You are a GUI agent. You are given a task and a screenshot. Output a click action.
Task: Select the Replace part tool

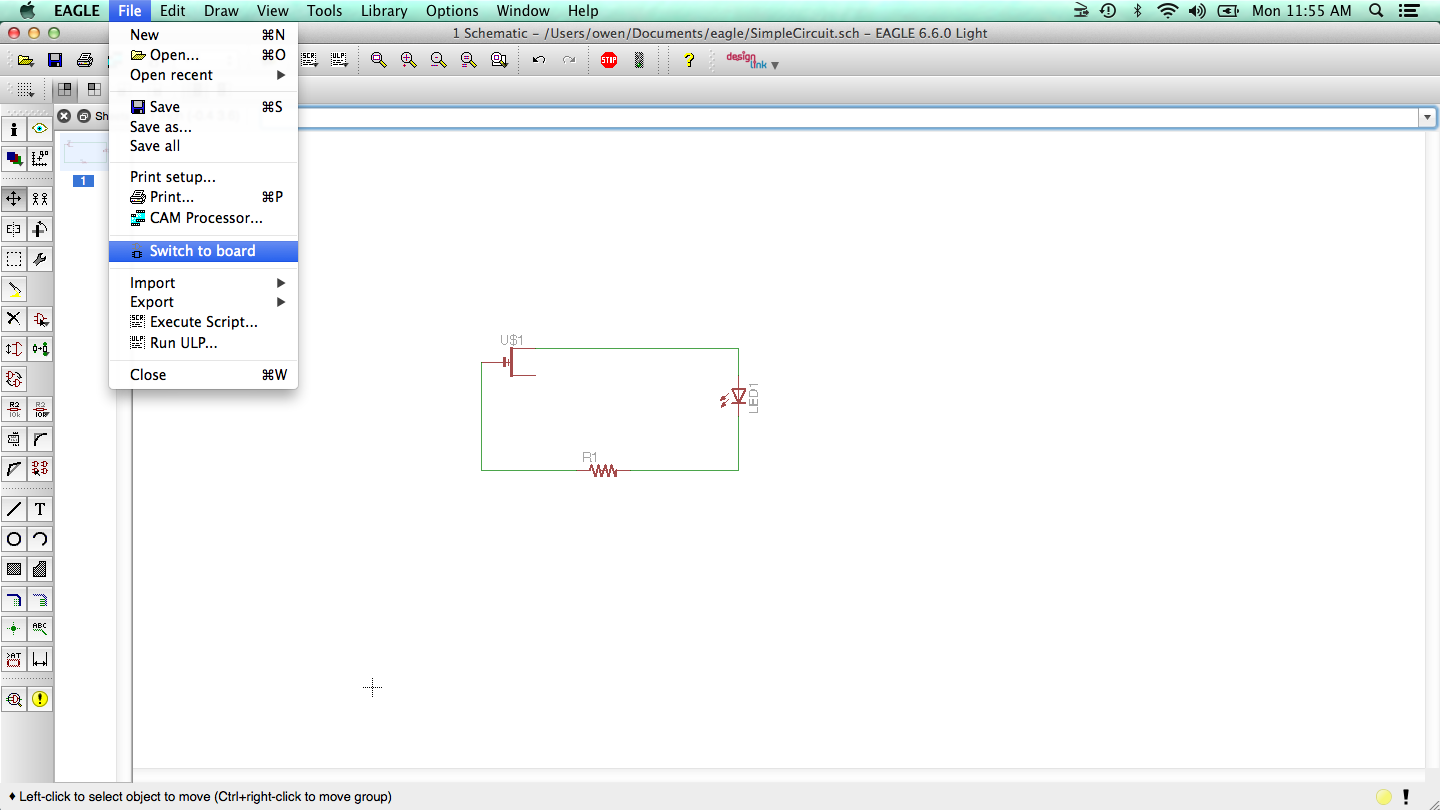40,349
